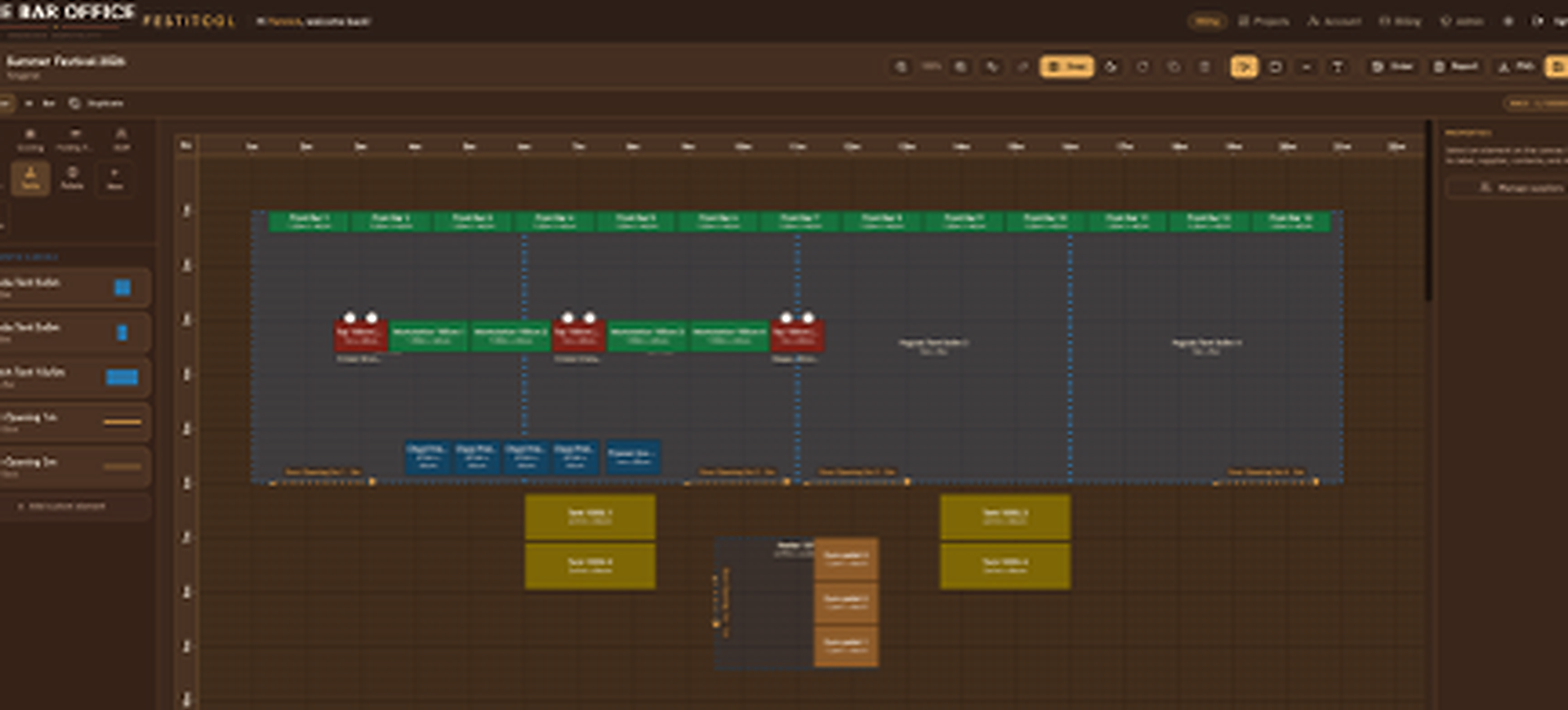Screen dimensions: 1568x710
Task: Select the topmost orange cooler block
Action: [x=846, y=560]
